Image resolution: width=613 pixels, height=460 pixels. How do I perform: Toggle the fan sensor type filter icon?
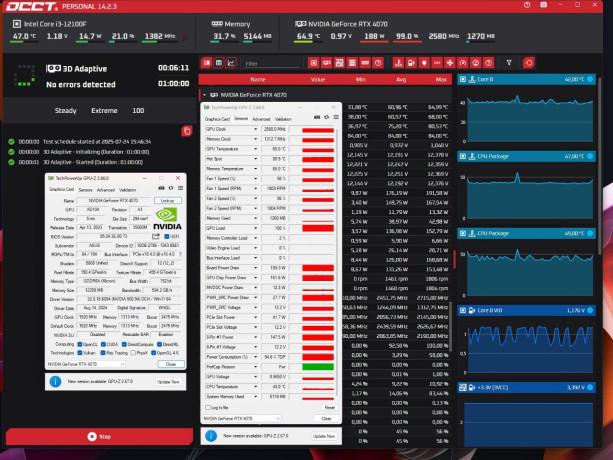450,63
